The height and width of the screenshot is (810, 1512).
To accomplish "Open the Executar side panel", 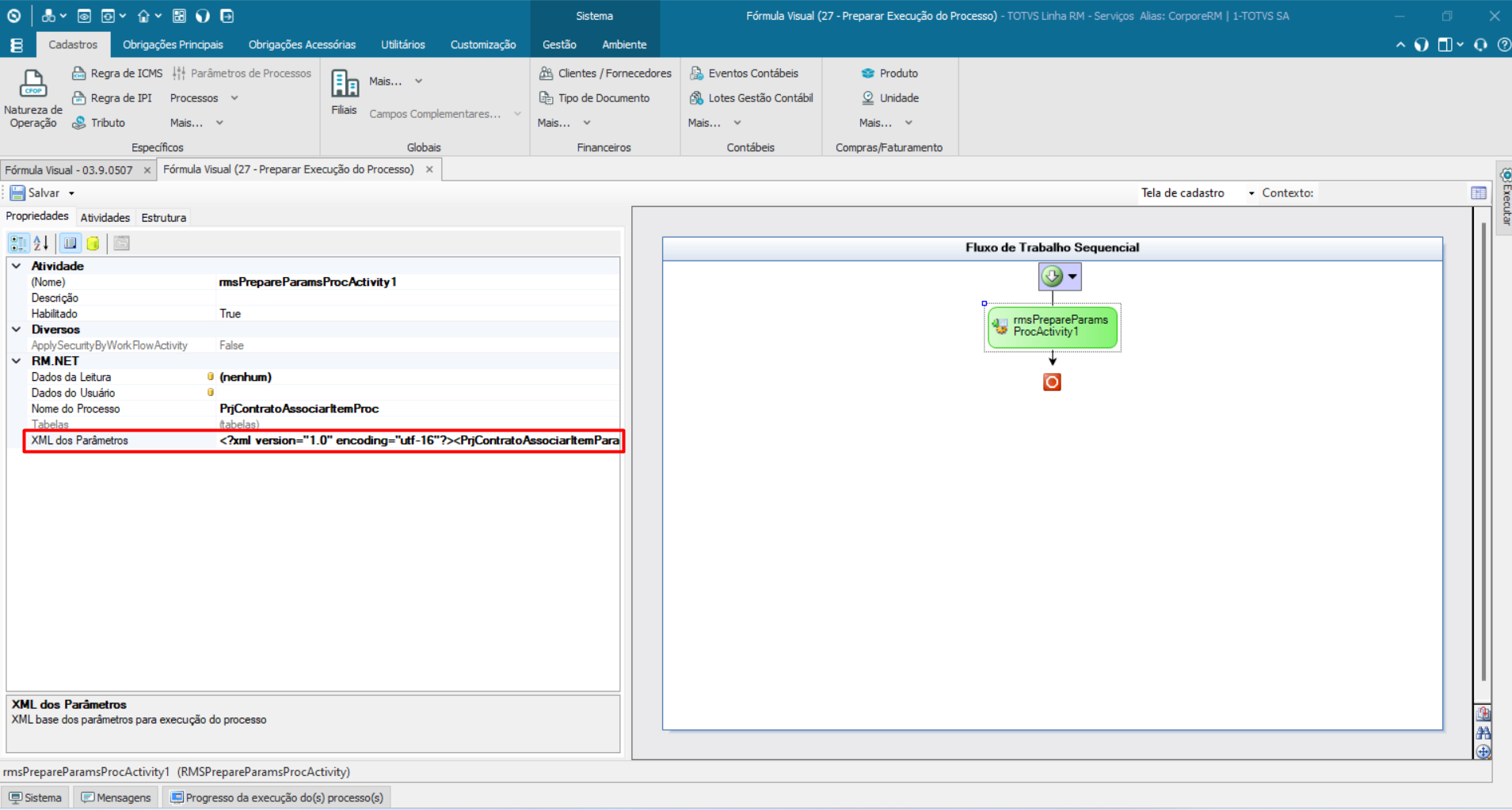I will pyautogui.click(x=1505, y=198).
